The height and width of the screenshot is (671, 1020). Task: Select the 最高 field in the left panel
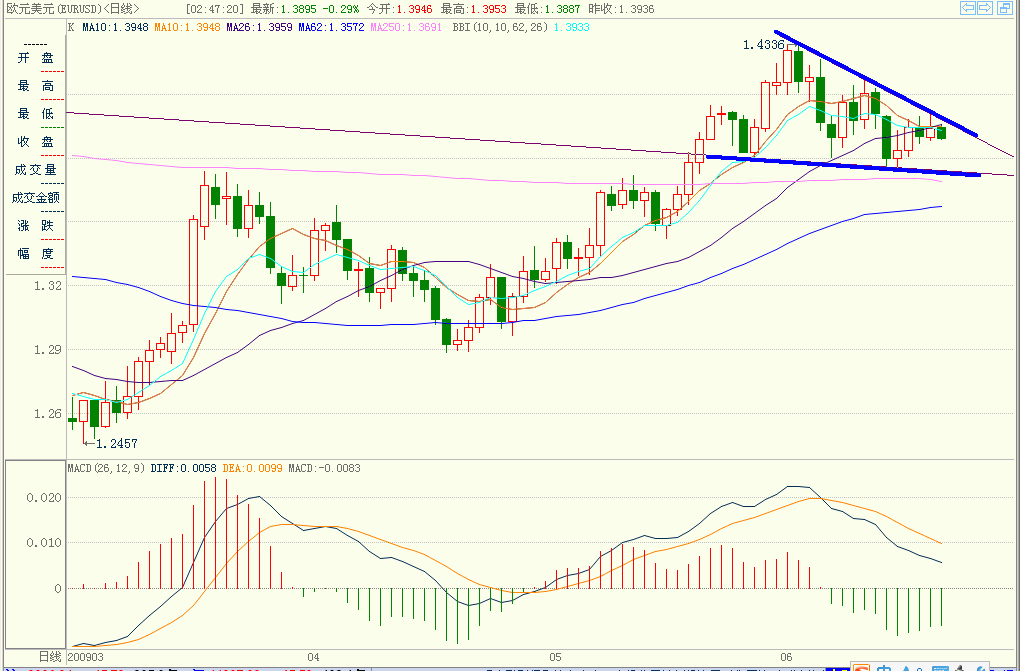[35, 86]
